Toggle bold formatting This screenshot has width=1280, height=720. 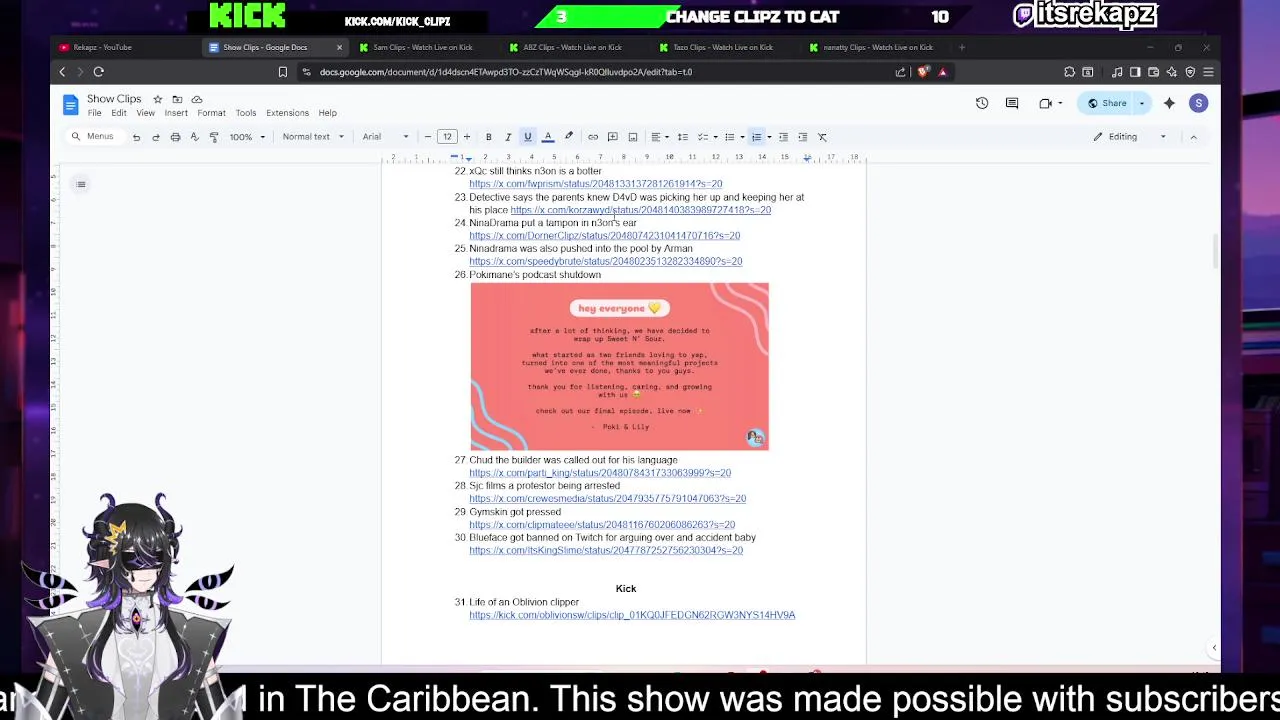pyautogui.click(x=488, y=137)
